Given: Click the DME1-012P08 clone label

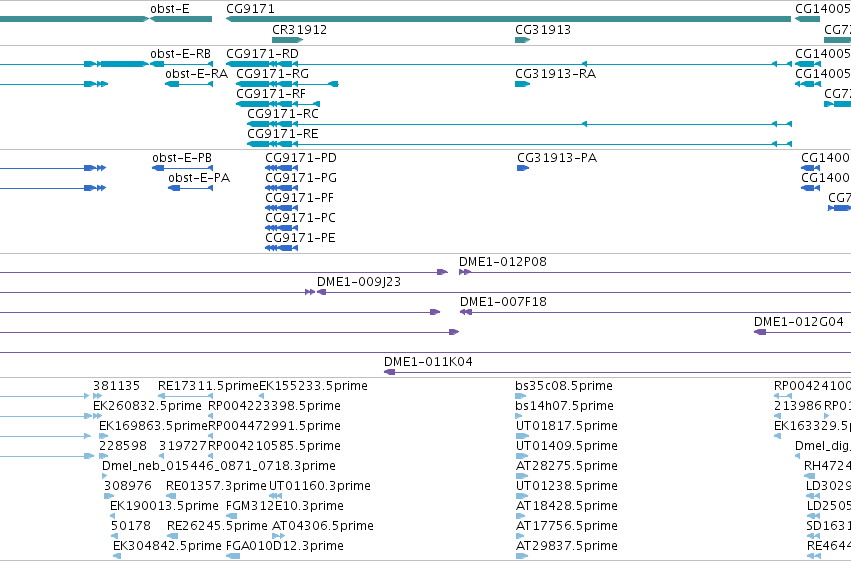Looking at the screenshot, I should coord(503,262).
